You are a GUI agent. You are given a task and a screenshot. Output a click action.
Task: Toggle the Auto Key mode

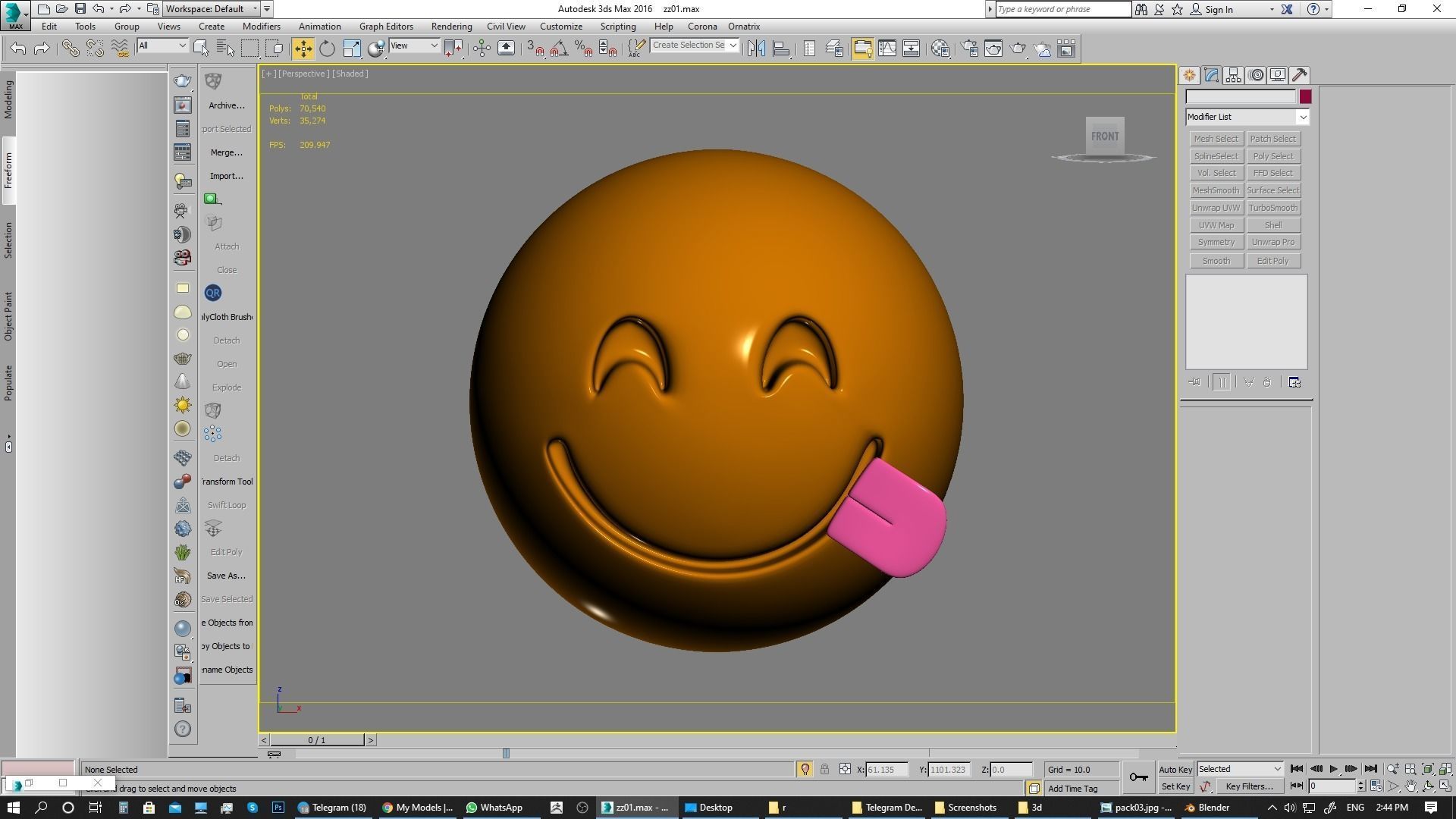pos(1175,769)
